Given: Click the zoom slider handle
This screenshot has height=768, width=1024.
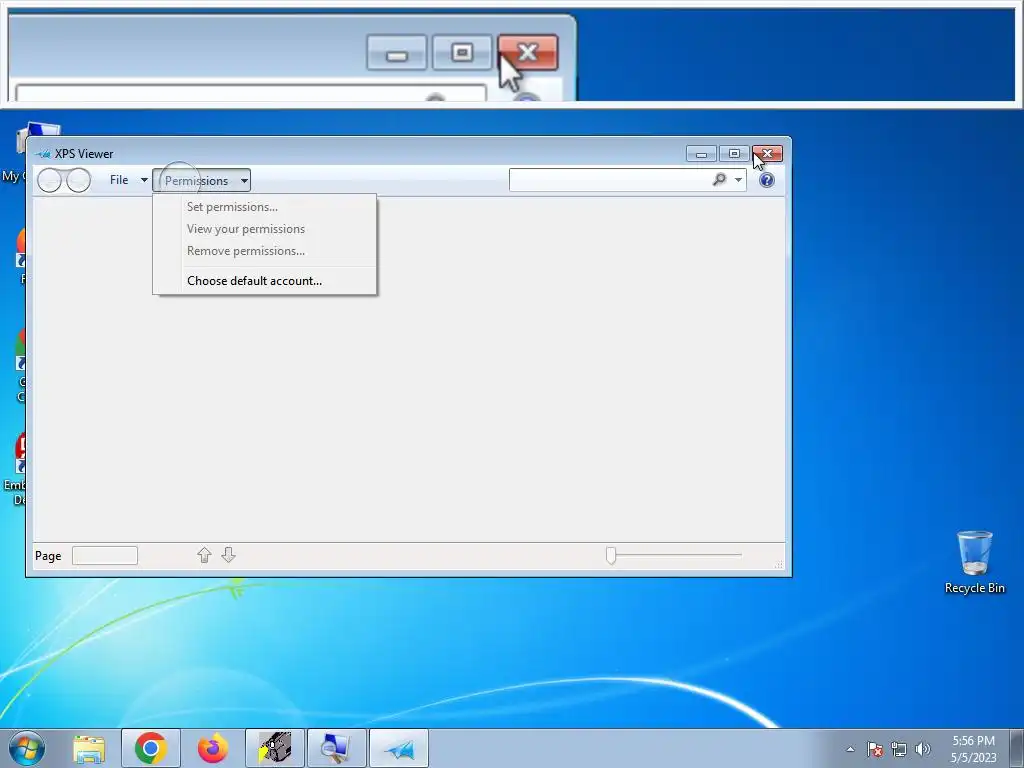Looking at the screenshot, I should pos(611,555).
